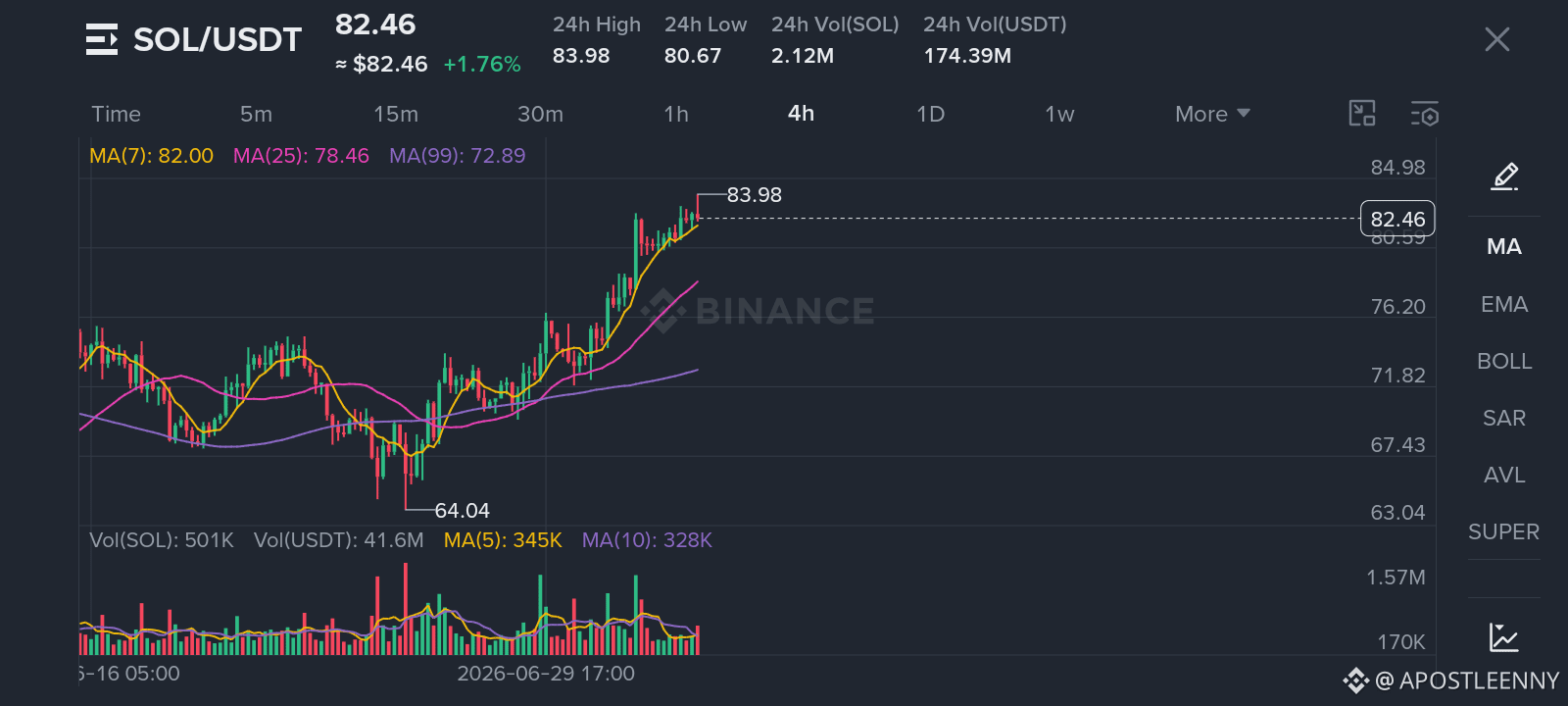Open the SOL/USDT pair selector
This screenshot has height=706, width=1568.
click(217, 39)
